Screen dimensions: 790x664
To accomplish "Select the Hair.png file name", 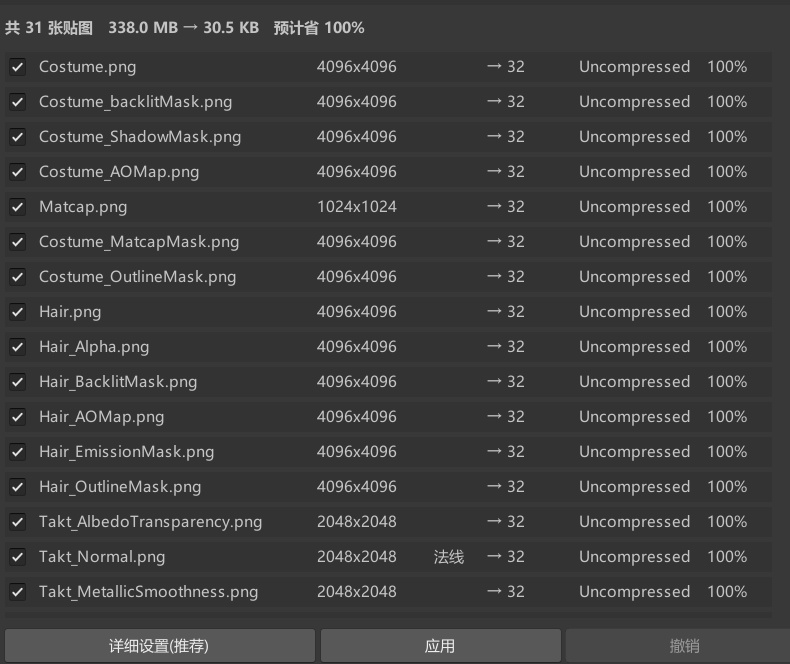I will 70,312.
